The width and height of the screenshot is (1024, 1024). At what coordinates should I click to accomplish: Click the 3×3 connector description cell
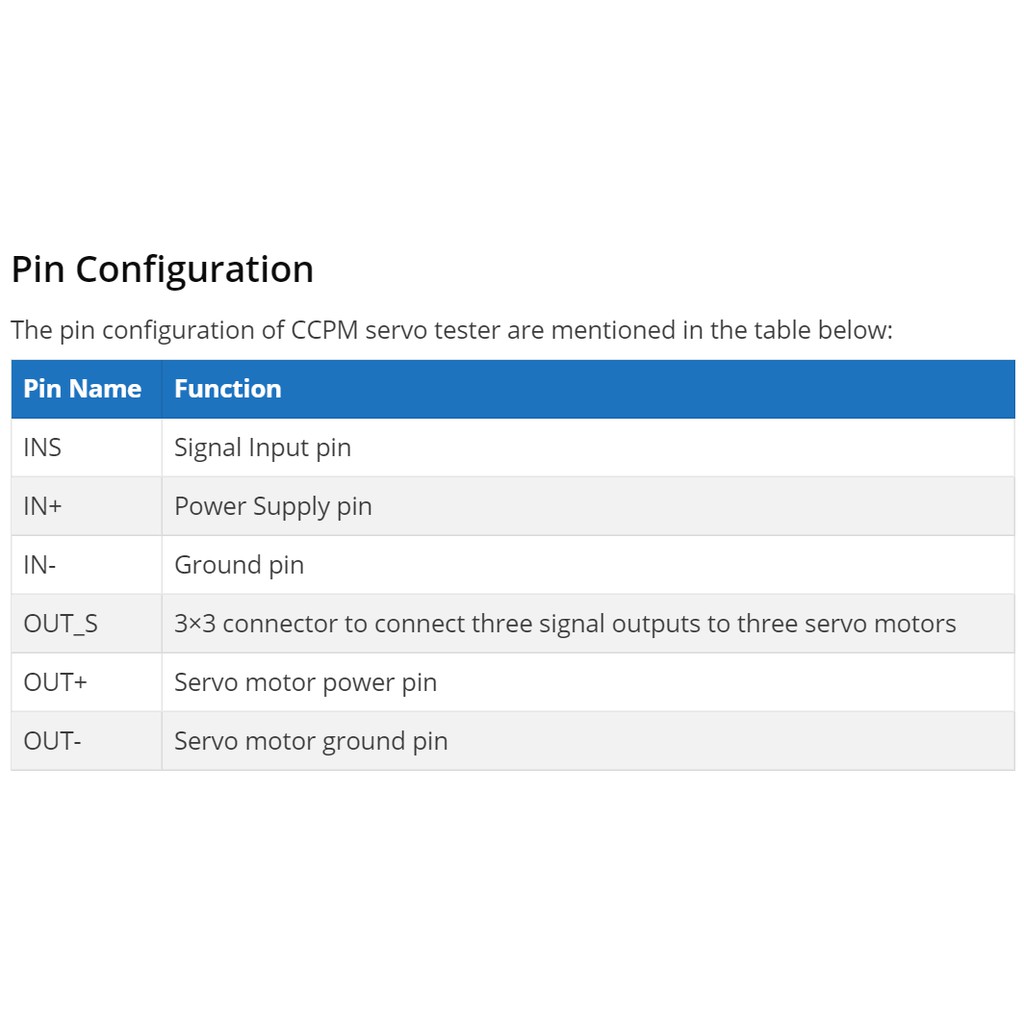pyautogui.click(x=588, y=624)
